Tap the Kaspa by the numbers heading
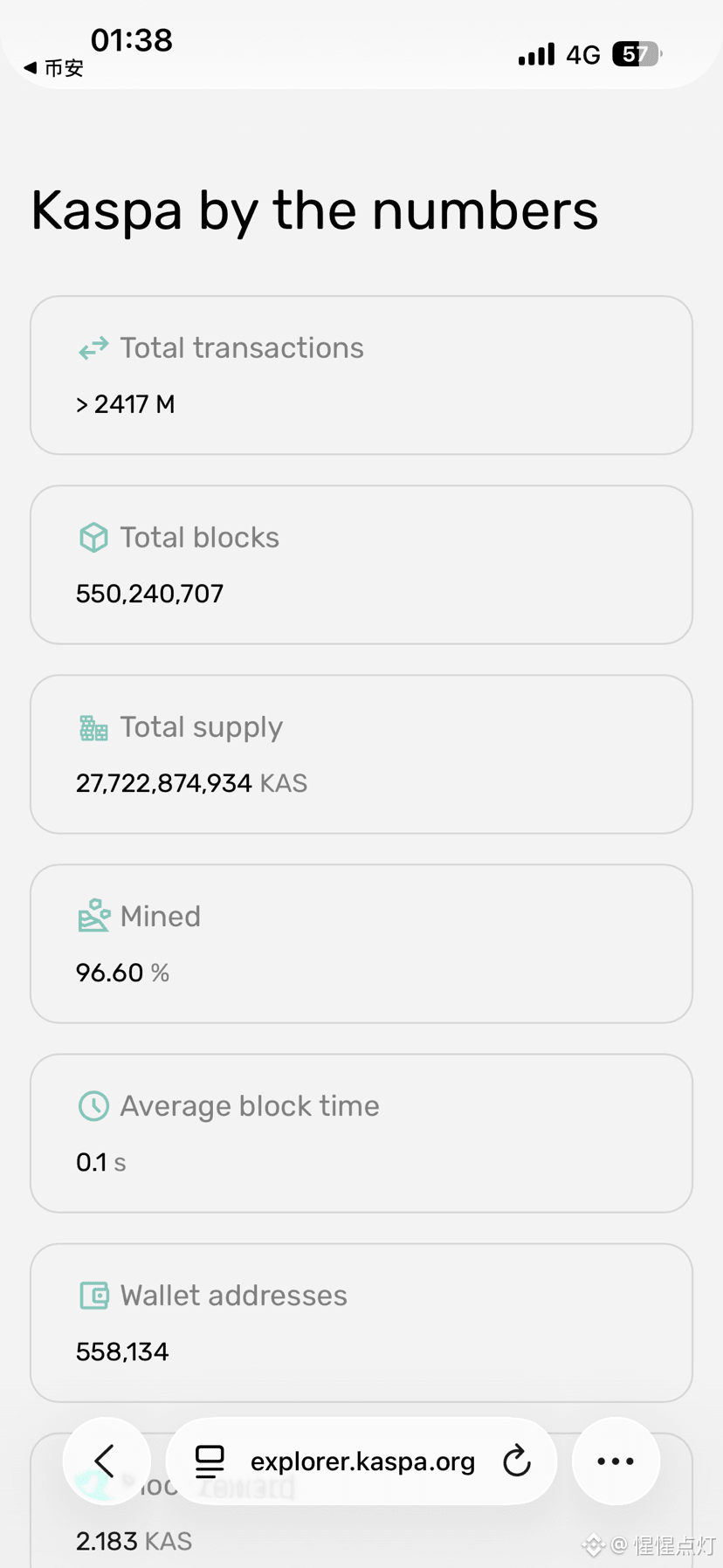 coord(314,211)
